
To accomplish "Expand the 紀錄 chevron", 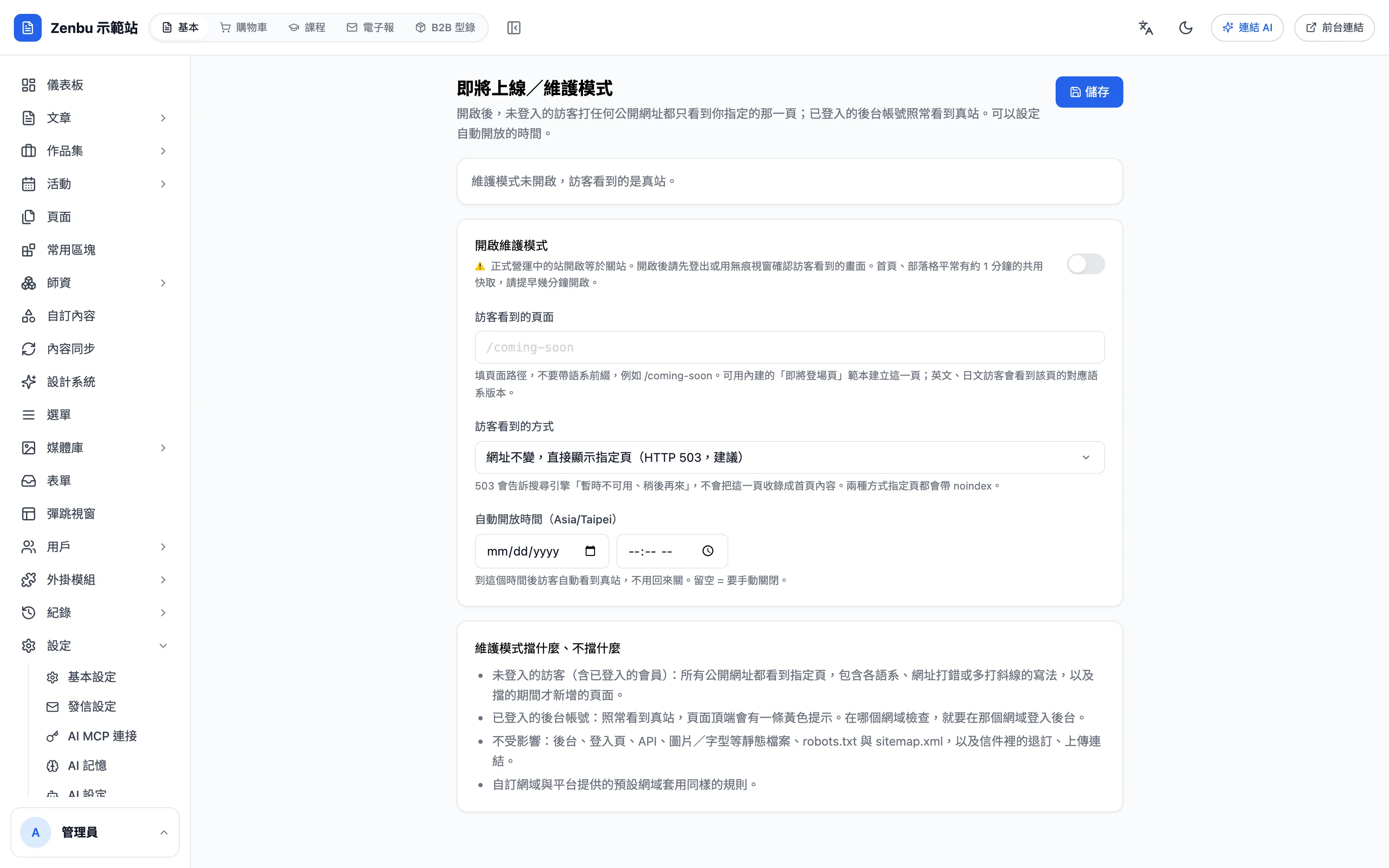I will coord(163,613).
